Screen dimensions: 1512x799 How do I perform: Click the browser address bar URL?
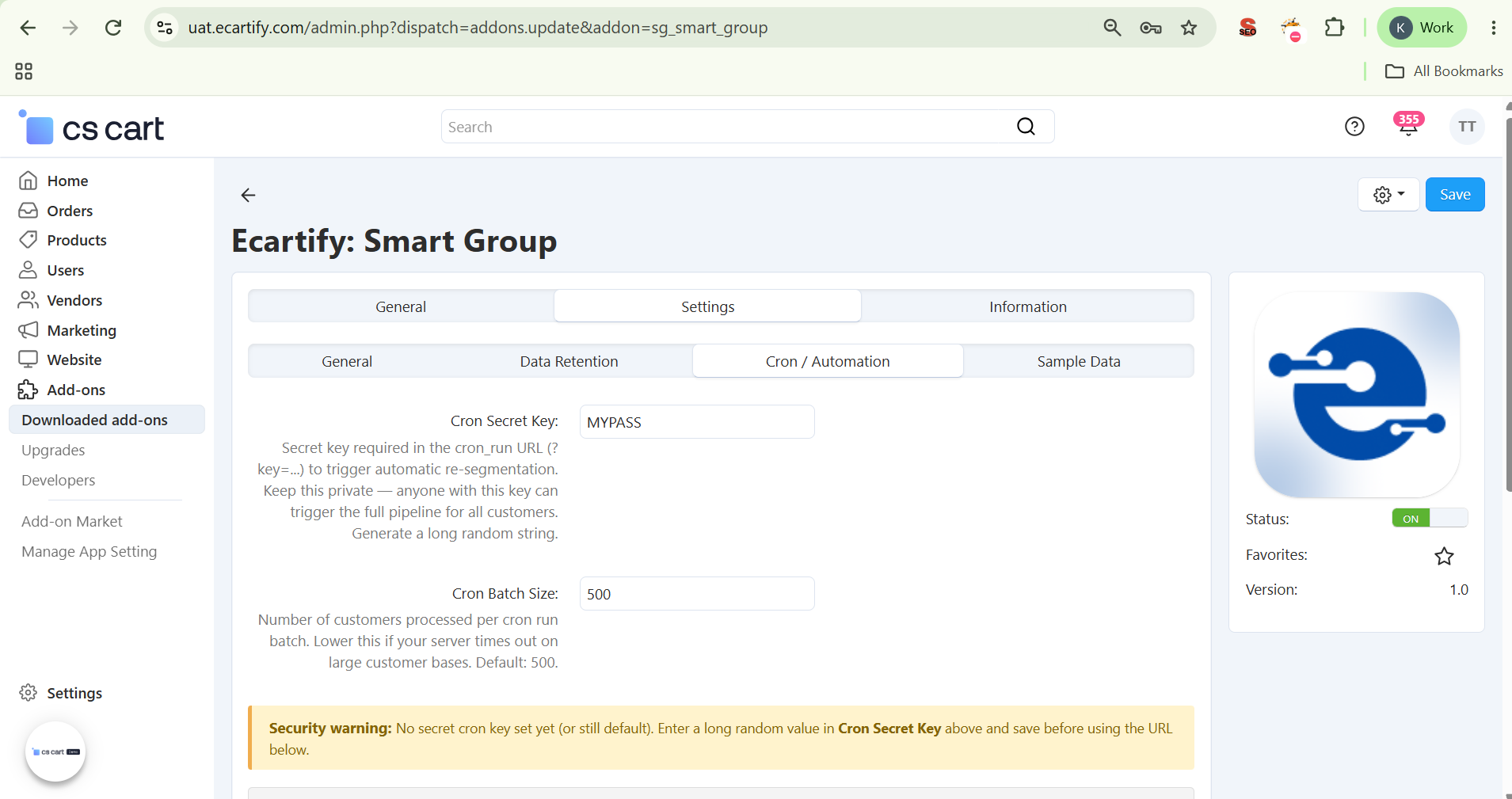point(478,28)
